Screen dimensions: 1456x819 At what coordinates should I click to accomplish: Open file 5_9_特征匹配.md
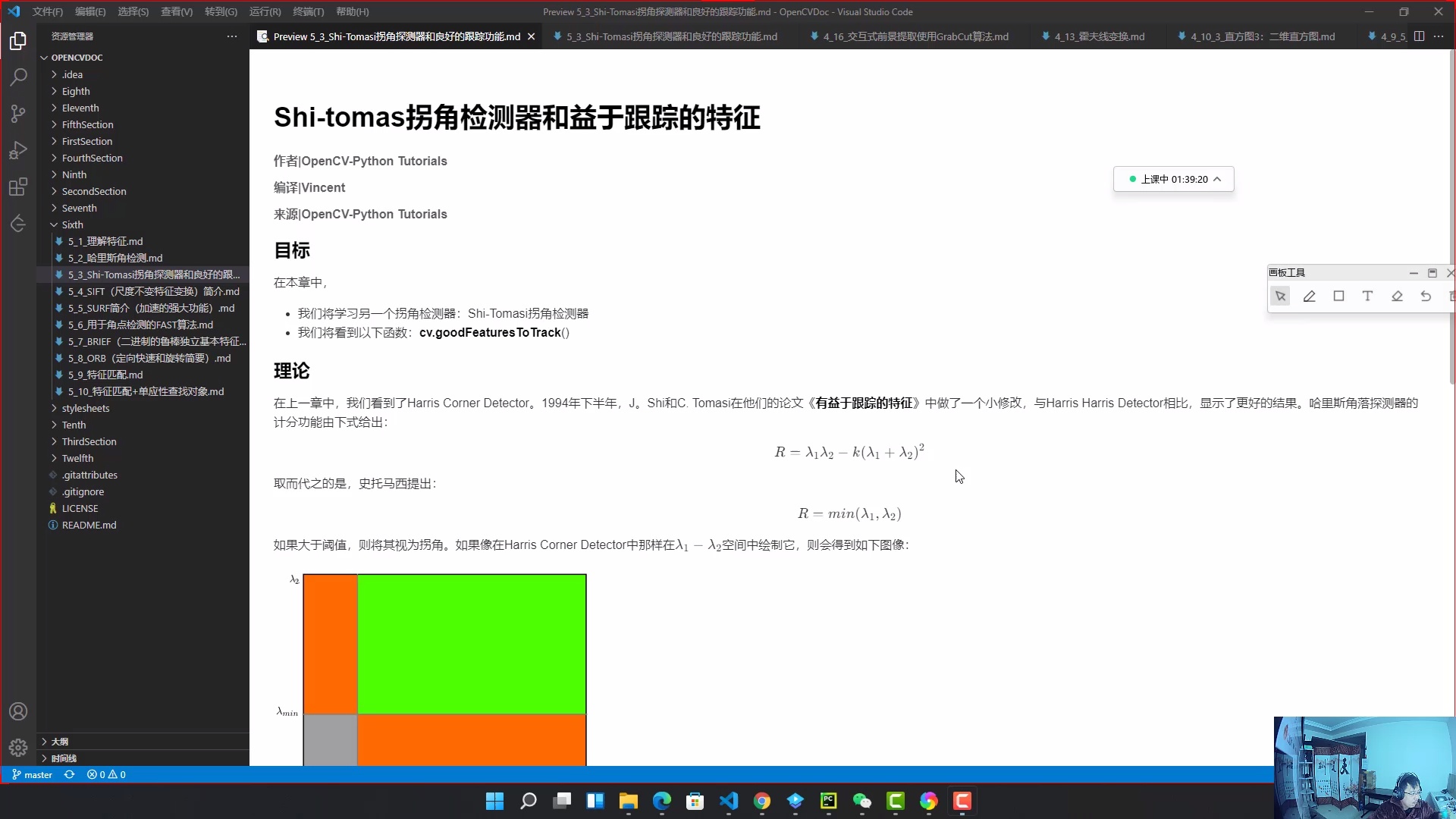(x=105, y=375)
